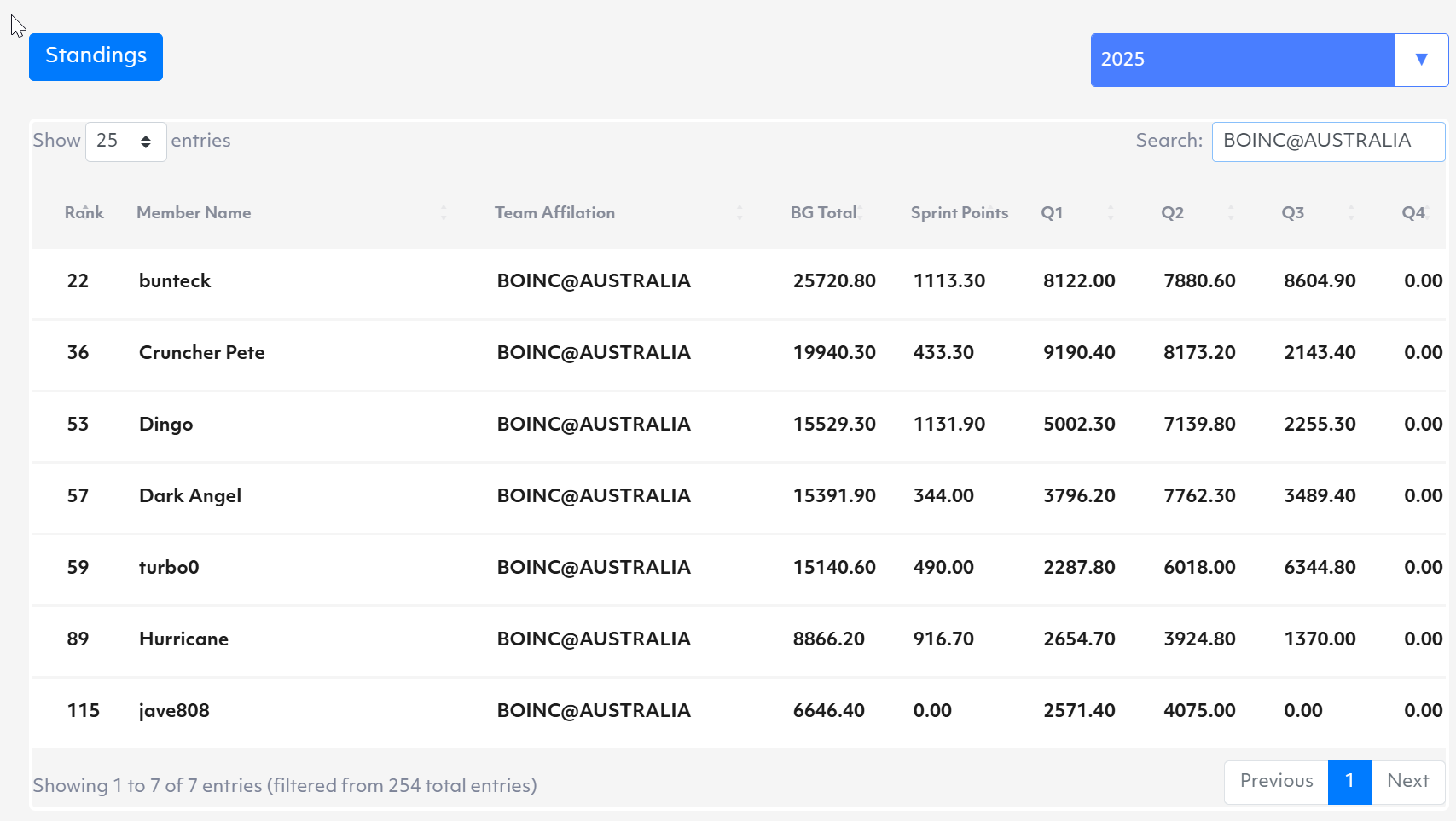Select member name Dingo

click(x=166, y=425)
